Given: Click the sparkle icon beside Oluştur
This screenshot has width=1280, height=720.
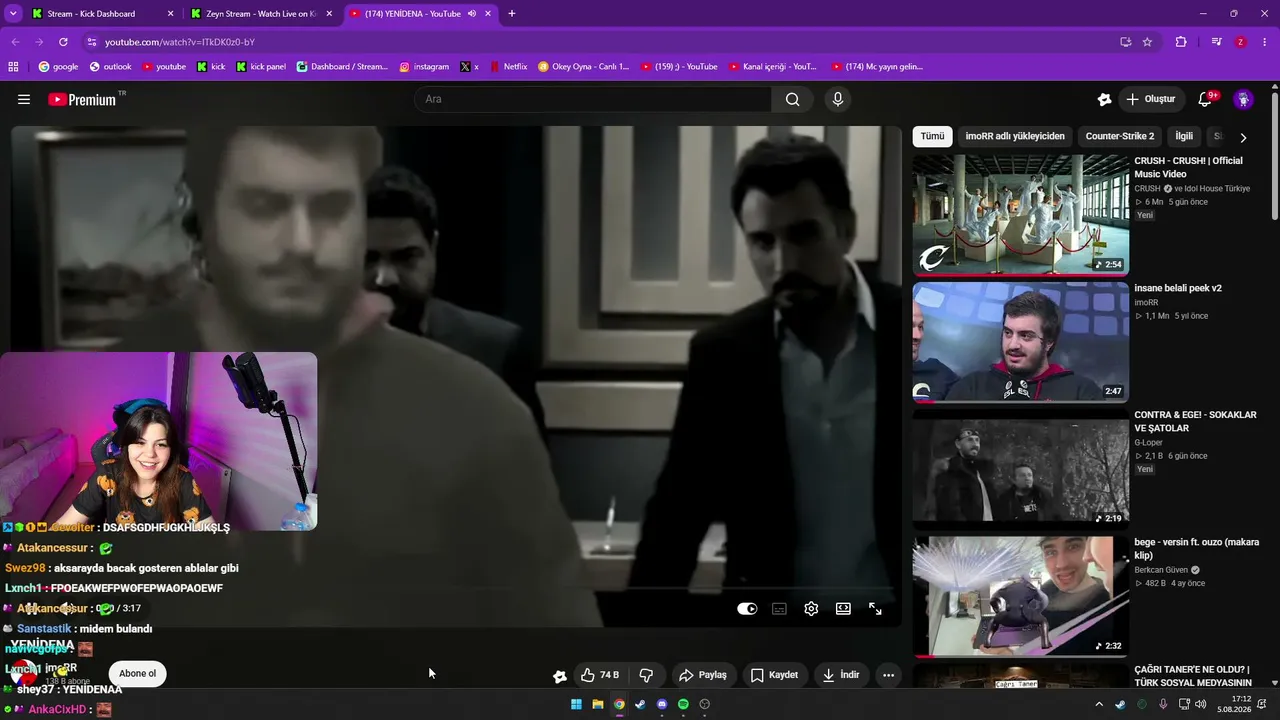Looking at the screenshot, I should (x=1104, y=99).
